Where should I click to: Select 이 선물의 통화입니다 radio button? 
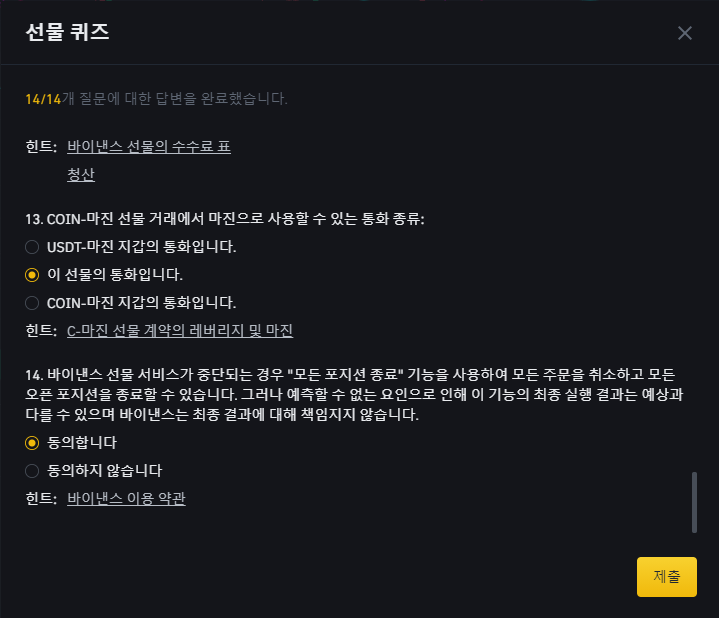[32, 275]
